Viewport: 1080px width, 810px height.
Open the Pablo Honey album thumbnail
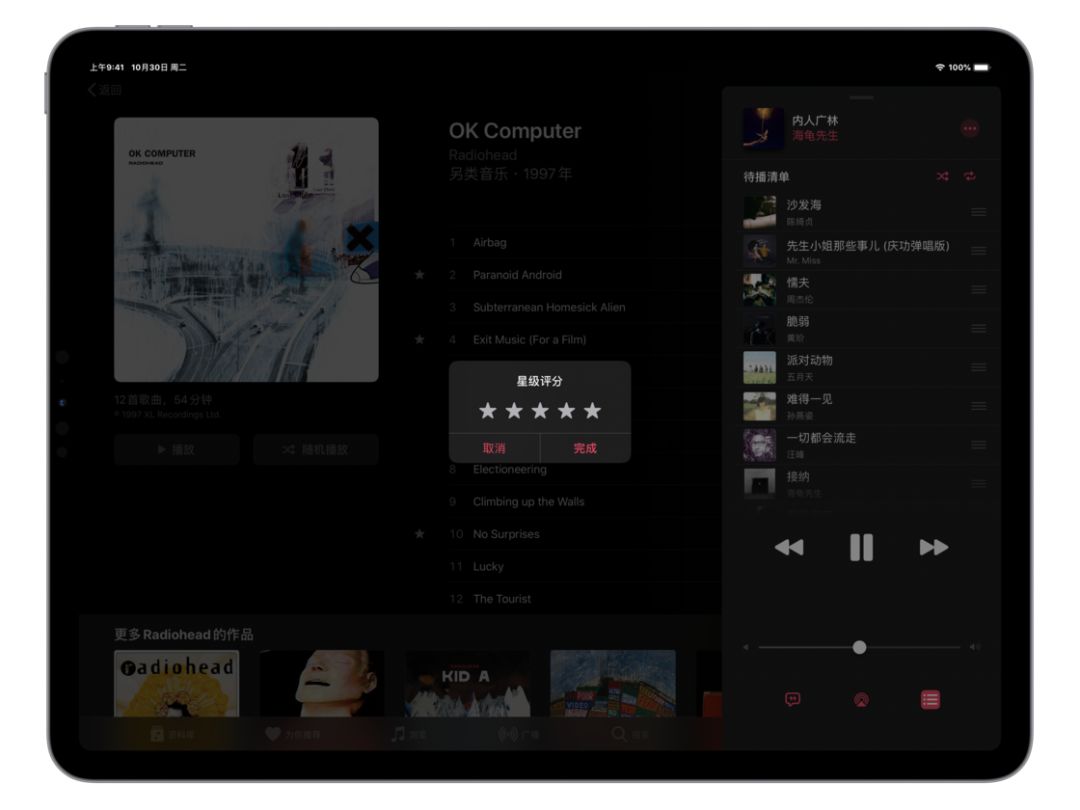point(176,683)
